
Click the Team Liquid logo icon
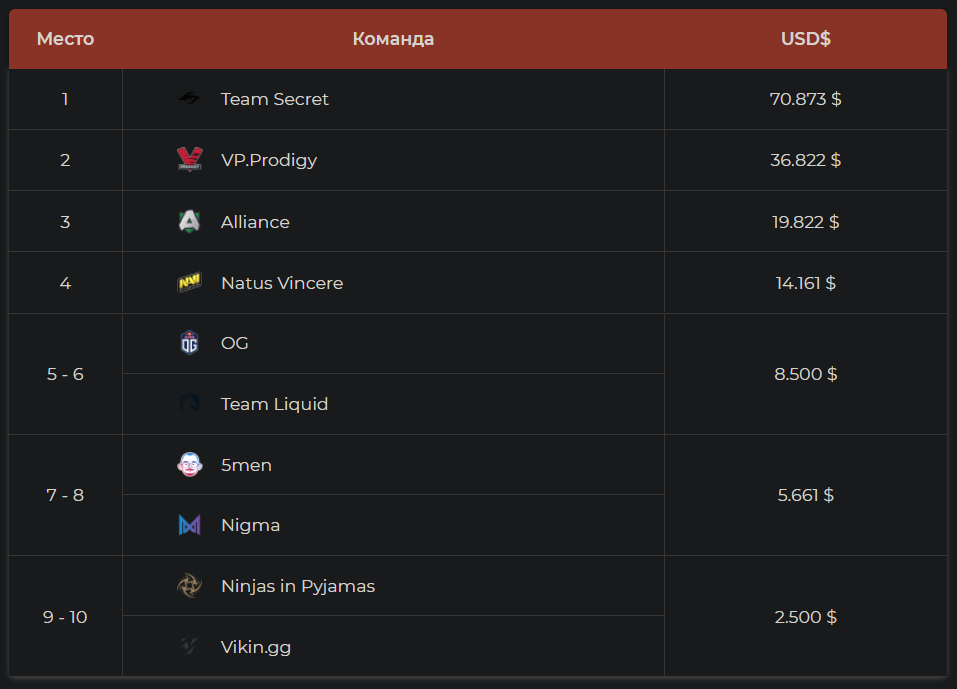[189, 404]
